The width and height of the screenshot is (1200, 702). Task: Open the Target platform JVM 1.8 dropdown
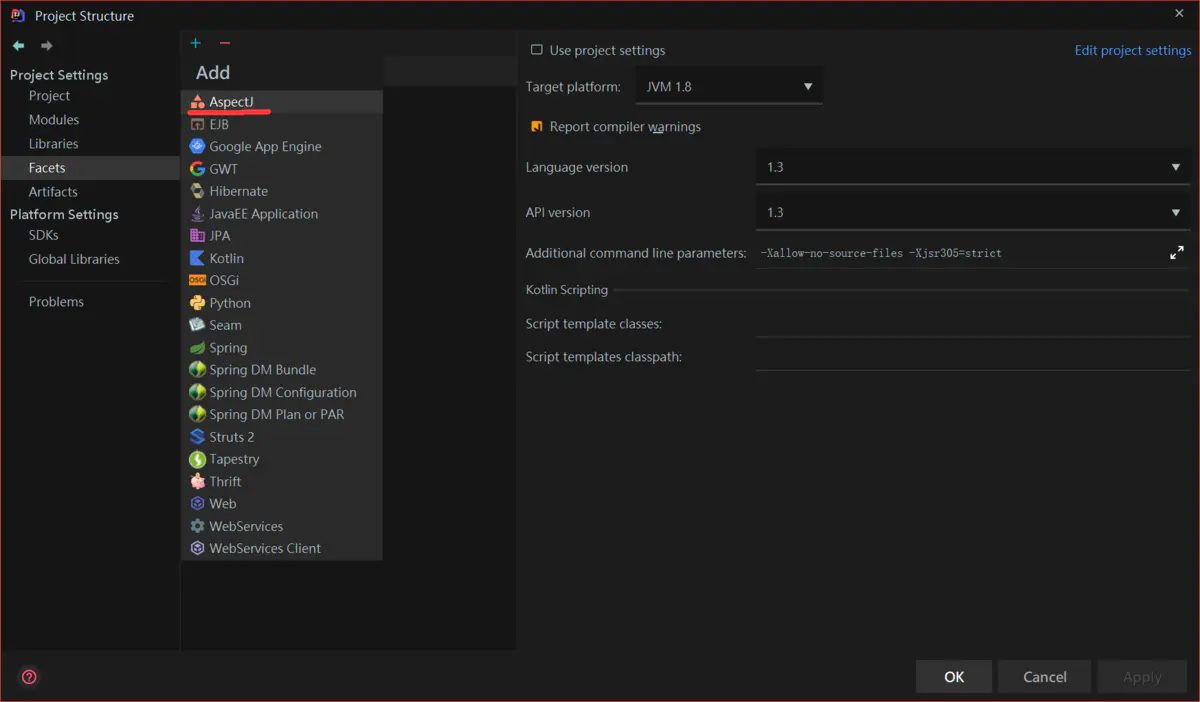coord(728,87)
